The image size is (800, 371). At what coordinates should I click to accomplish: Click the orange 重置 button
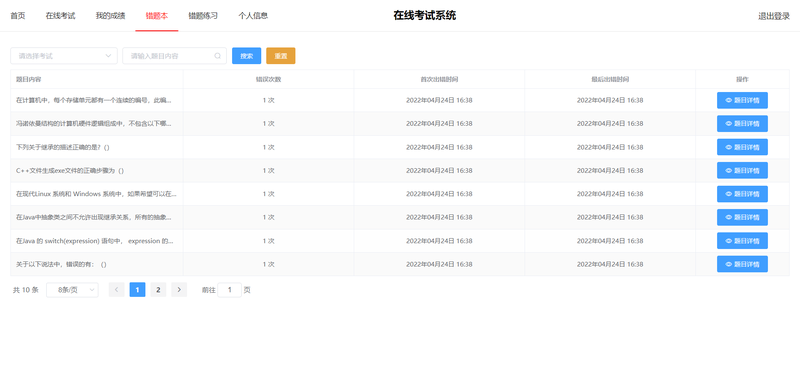[x=281, y=56]
